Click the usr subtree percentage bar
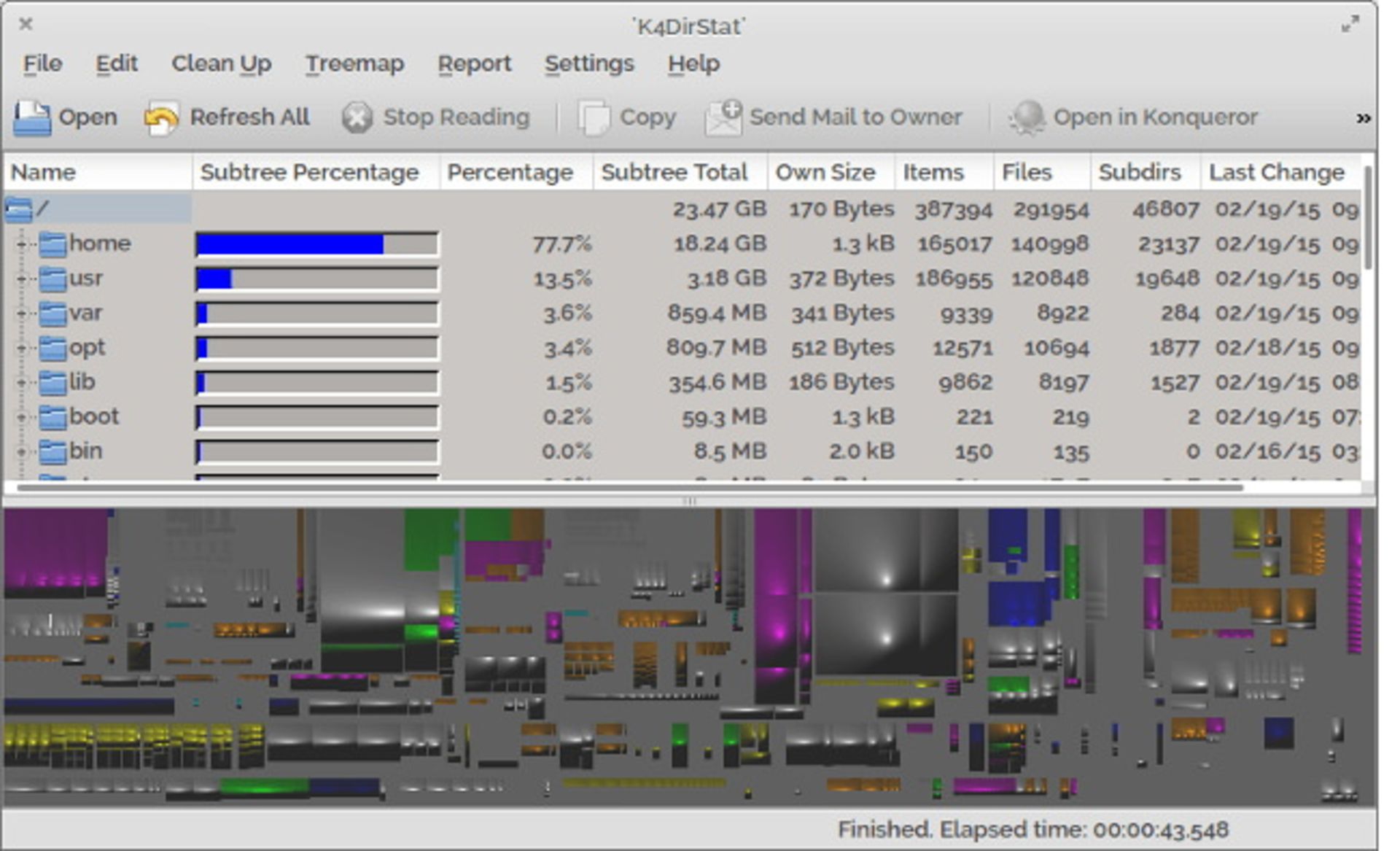The image size is (1400, 851). click(x=317, y=279)
